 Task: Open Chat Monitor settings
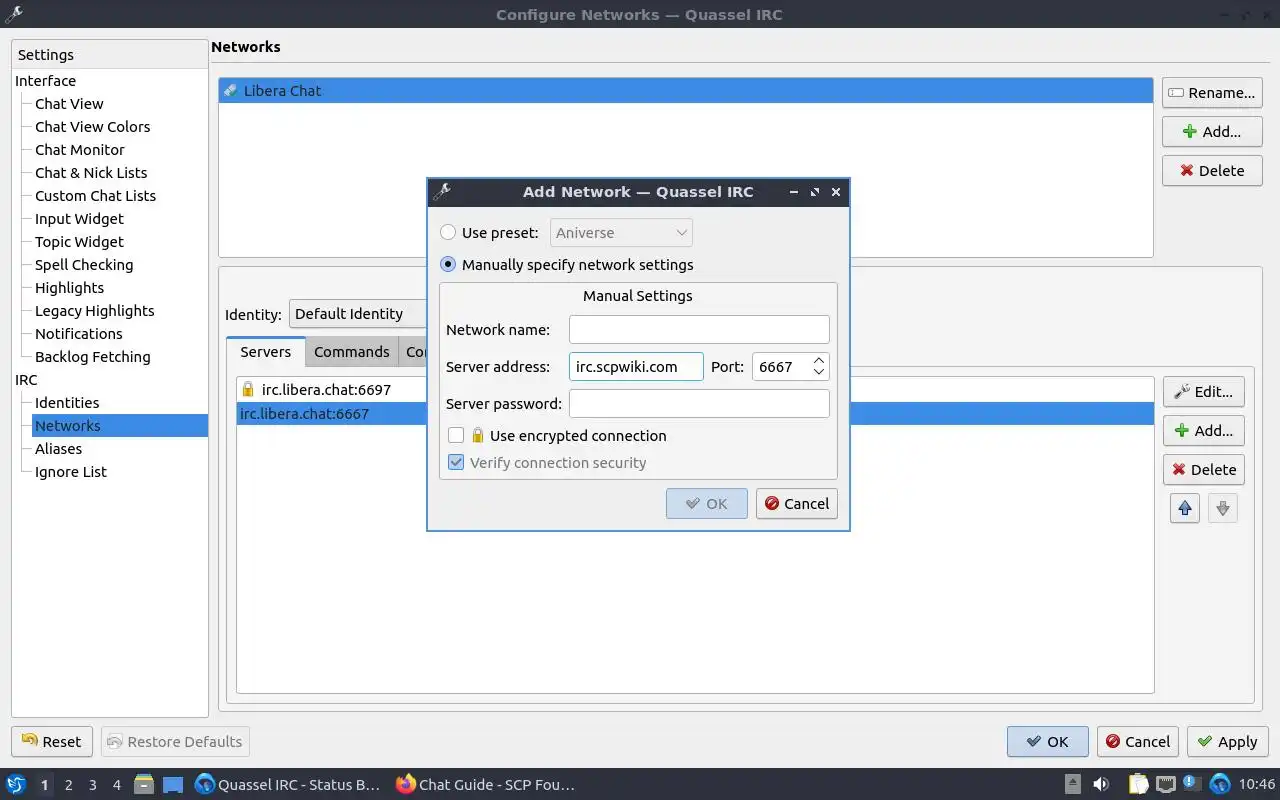(80, 150)
